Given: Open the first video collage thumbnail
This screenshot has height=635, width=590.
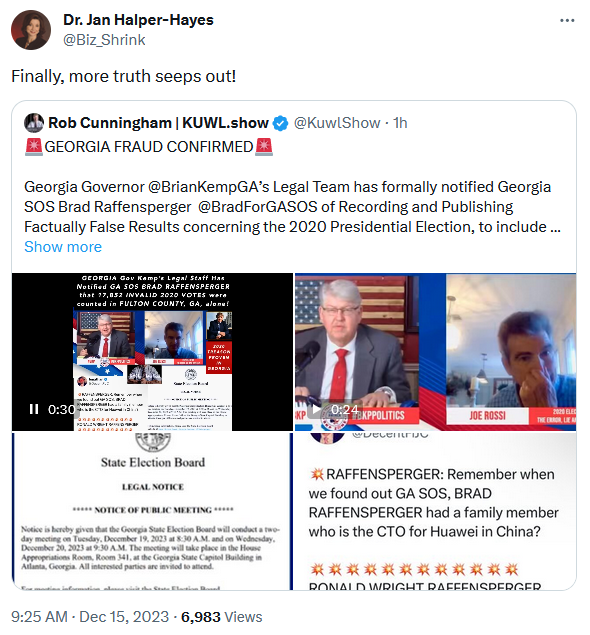Looking at the screenshot, I should (x=152, y=352).
